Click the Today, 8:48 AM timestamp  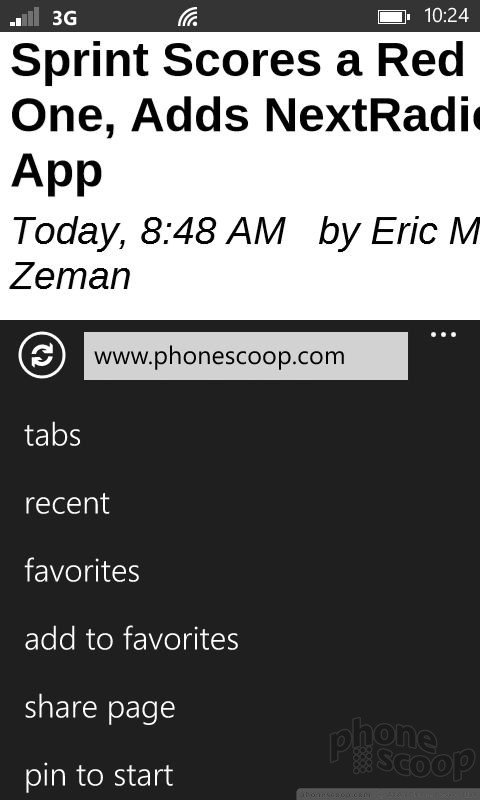148,231
